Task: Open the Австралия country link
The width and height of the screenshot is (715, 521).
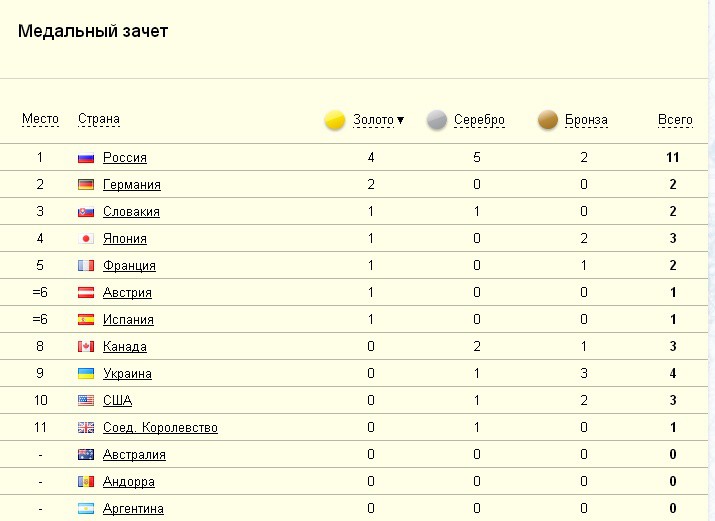Action: tap(134, 455)
